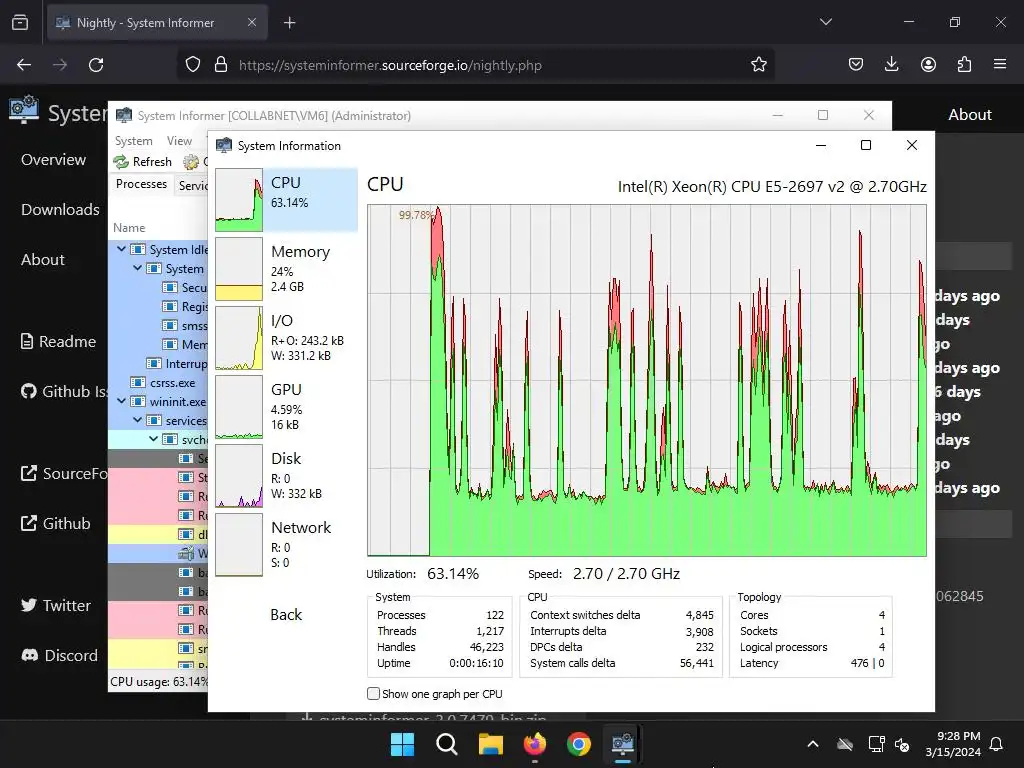Collapse the wininit.exe tree node
The image size is (1024, 768).
coord(121,401)
